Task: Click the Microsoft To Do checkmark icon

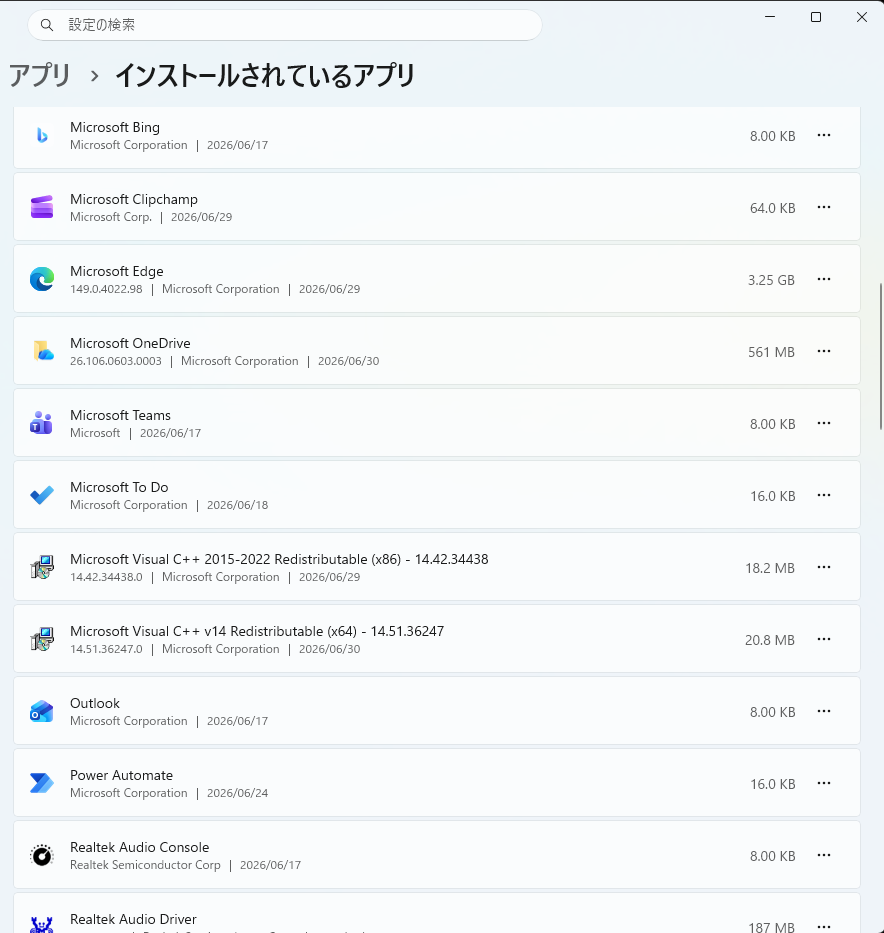Action: tap(42, 495)
